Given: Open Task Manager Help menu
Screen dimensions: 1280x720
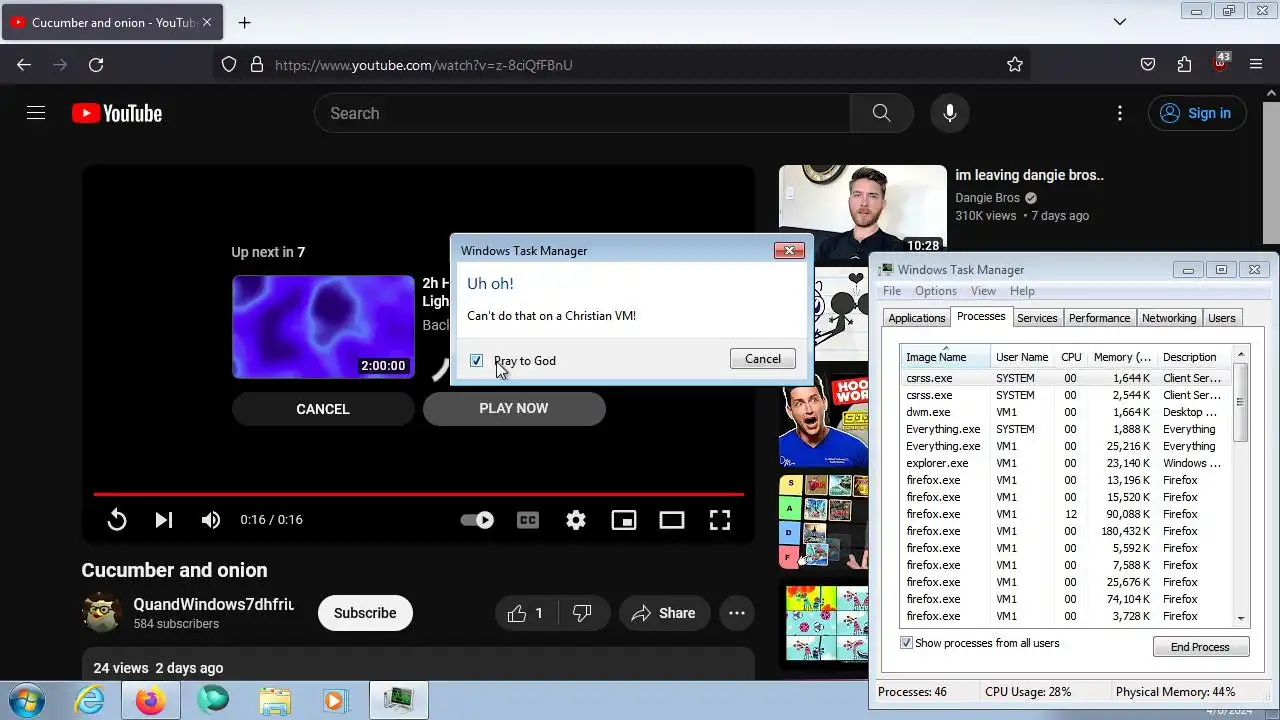Looking at the screenshot, I should 1022,291.
